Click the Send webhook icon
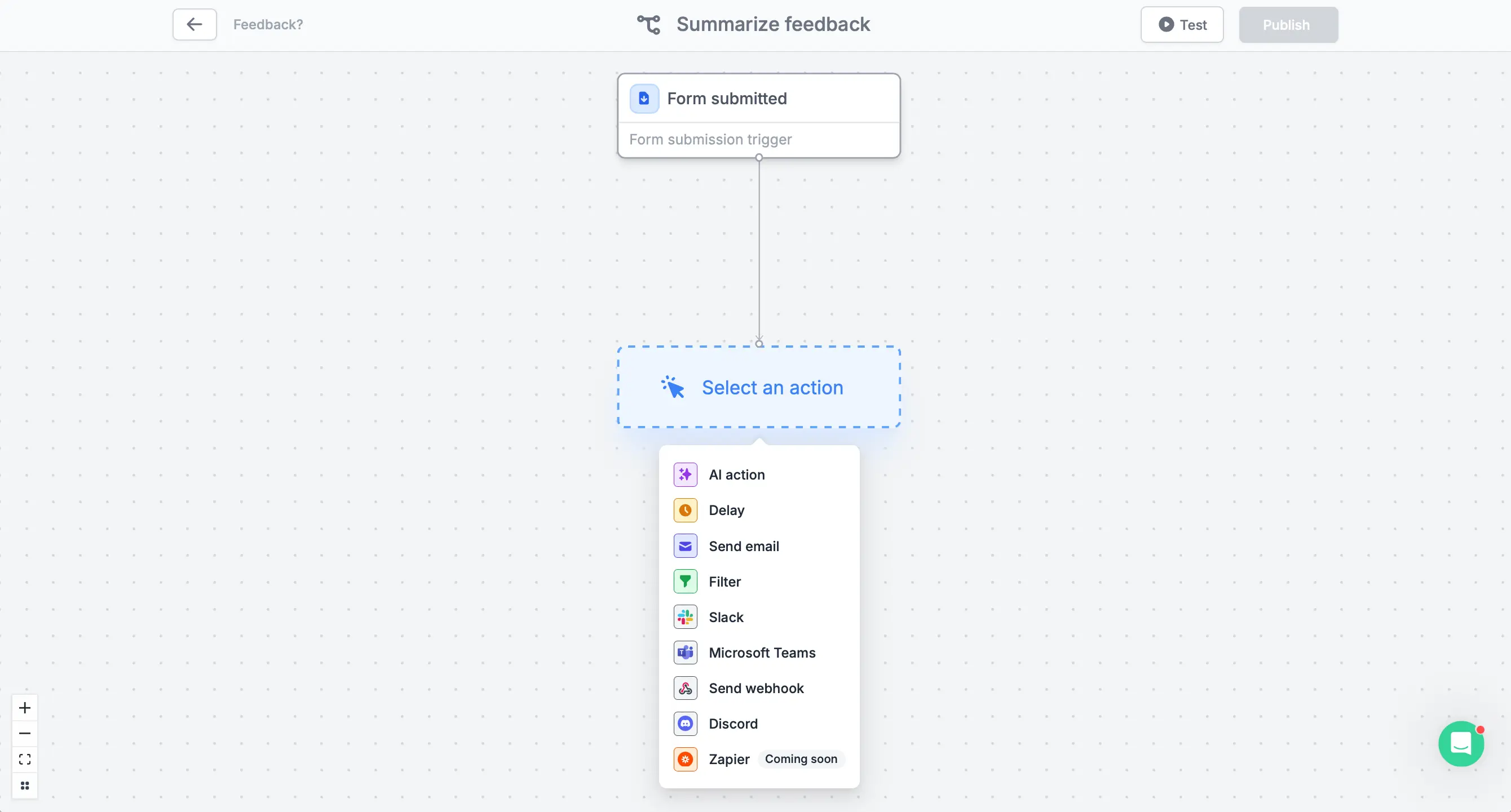1511x812 pixels. 685,687
